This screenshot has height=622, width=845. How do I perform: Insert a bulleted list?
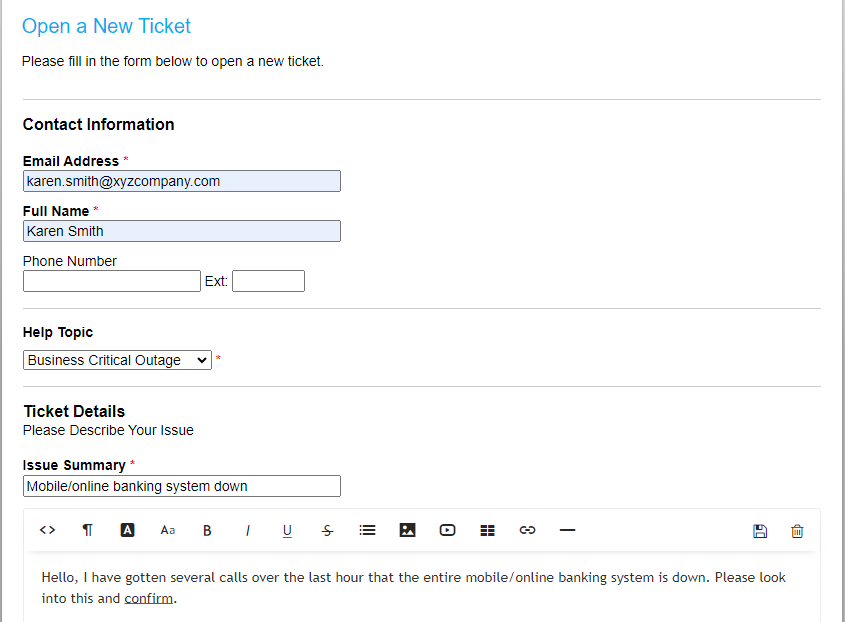pos(367,530)
